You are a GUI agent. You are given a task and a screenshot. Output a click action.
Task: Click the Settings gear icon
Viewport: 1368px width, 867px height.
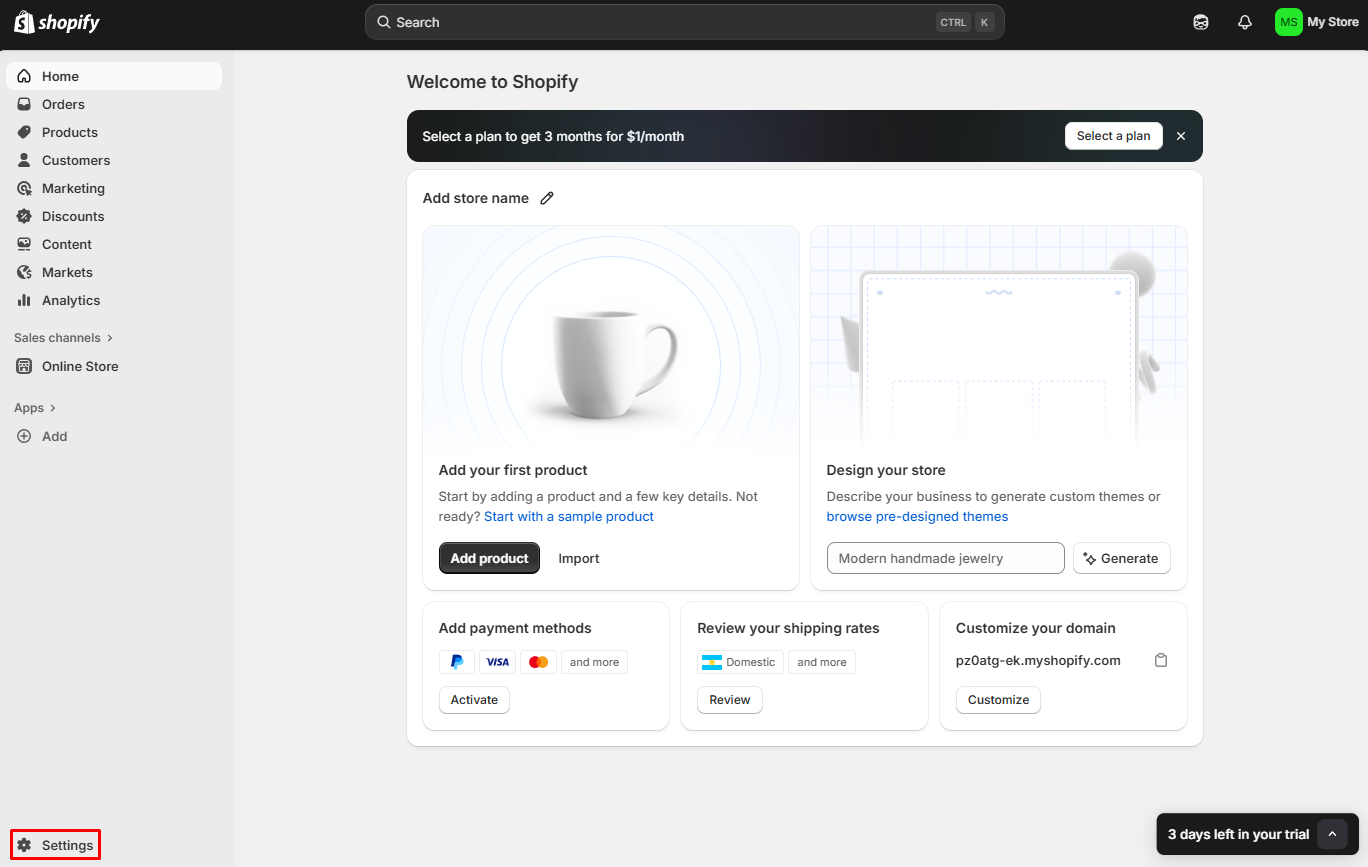coord(24,845)
